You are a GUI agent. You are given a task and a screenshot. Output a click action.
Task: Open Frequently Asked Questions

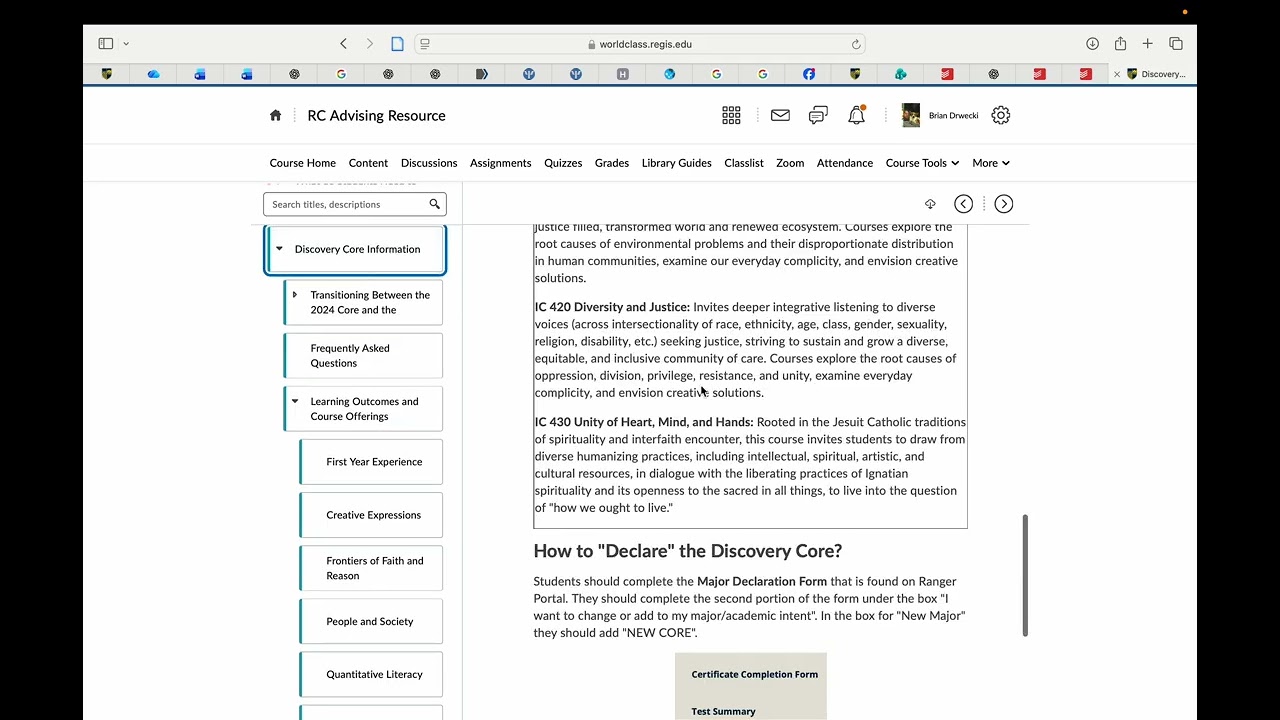click(x=363, y=356)
